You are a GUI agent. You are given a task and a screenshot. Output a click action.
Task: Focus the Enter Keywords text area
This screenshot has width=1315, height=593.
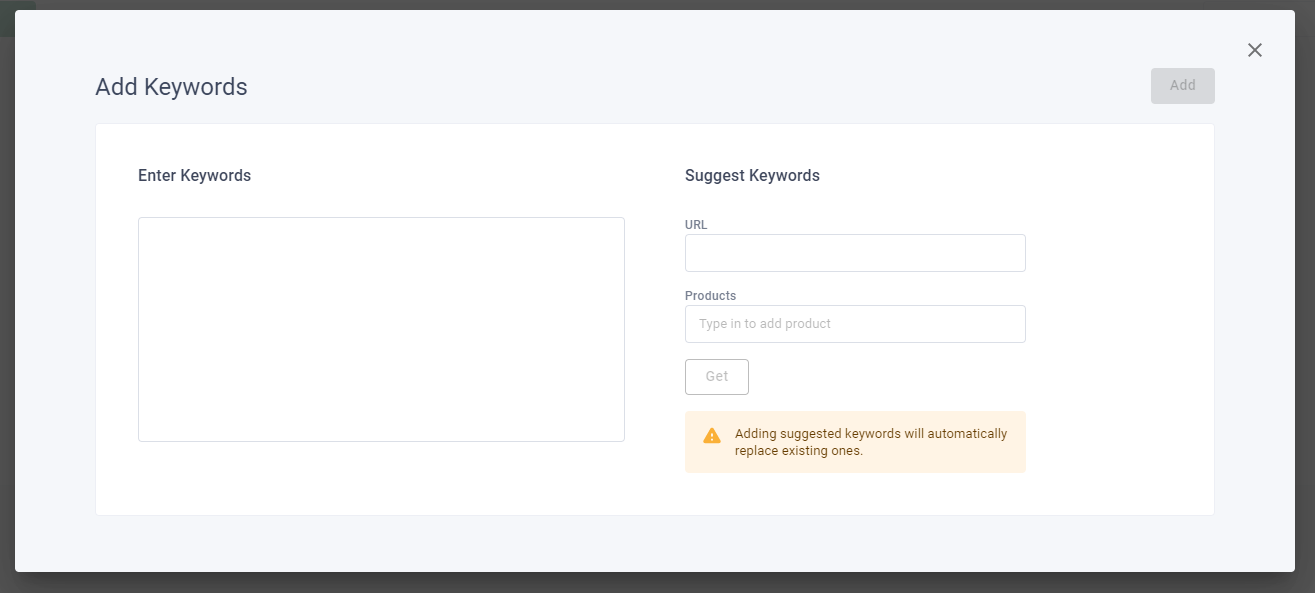pyautogui.click(x=381, y=329)
